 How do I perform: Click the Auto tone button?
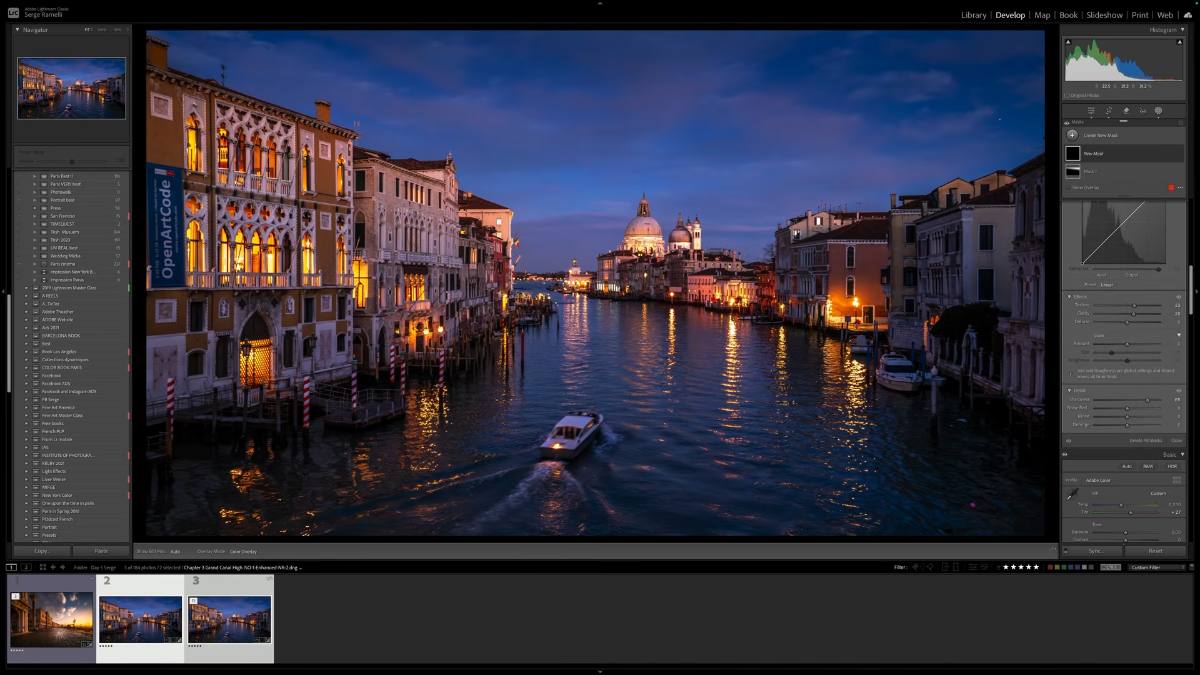click(1127, 466)
